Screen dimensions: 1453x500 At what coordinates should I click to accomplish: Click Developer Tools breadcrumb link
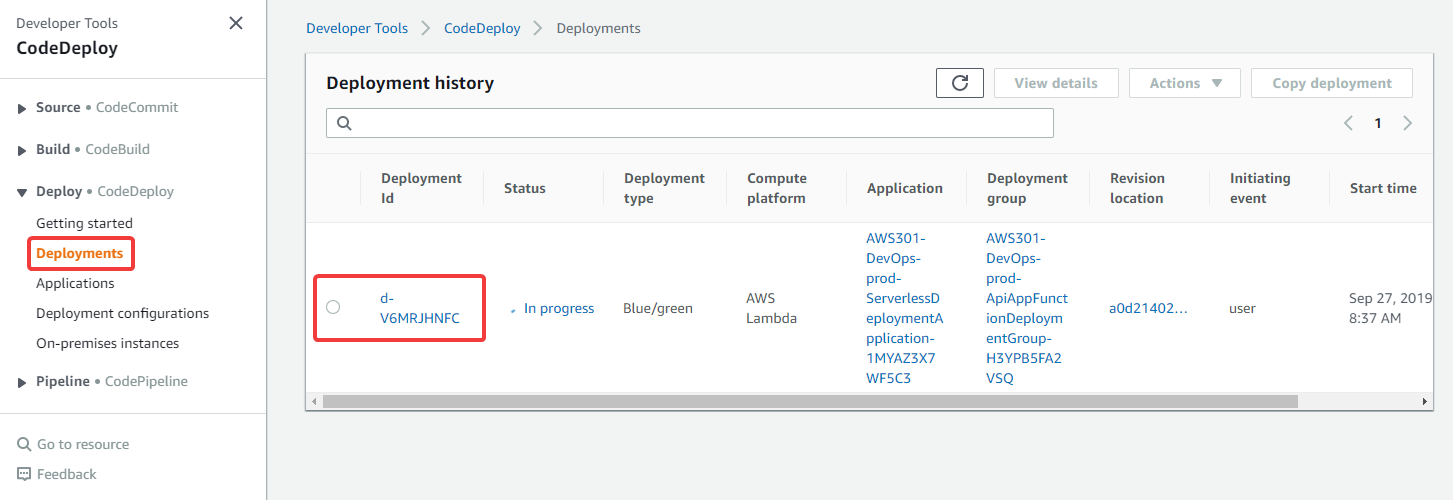[357, 28]
